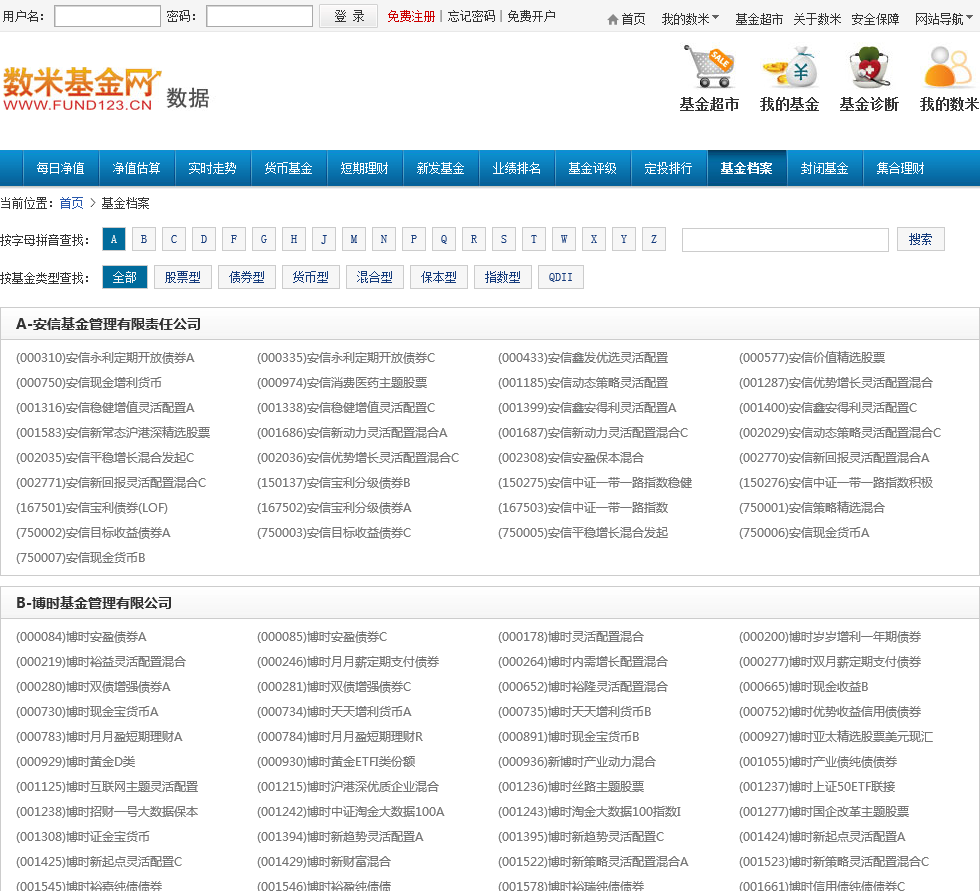Open fund (000084)博时安盈债券A
The width and height of the screenshot is (980, 891).
pyautogui.click(x=81, y=637)
